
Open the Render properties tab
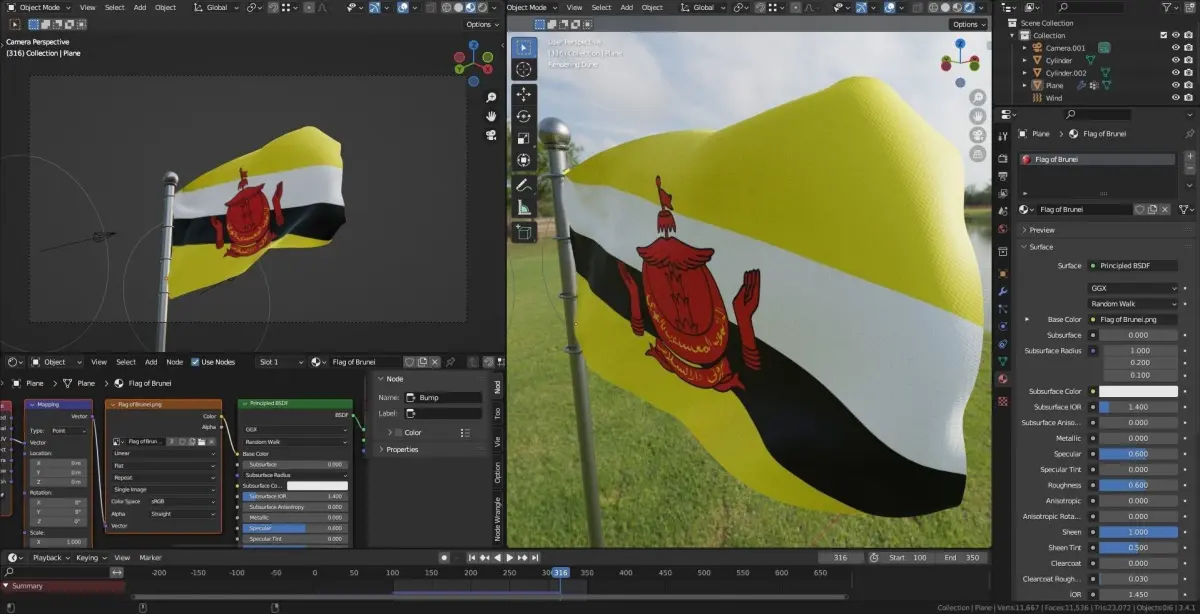pos(1003,157)
